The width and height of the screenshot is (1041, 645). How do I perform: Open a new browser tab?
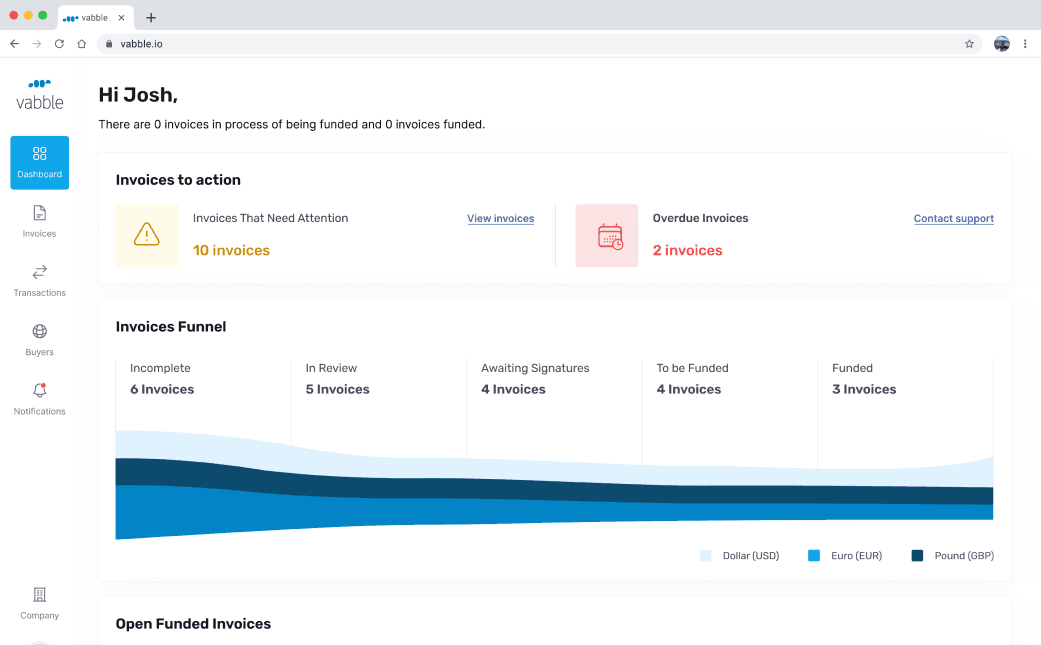[151, 17]
